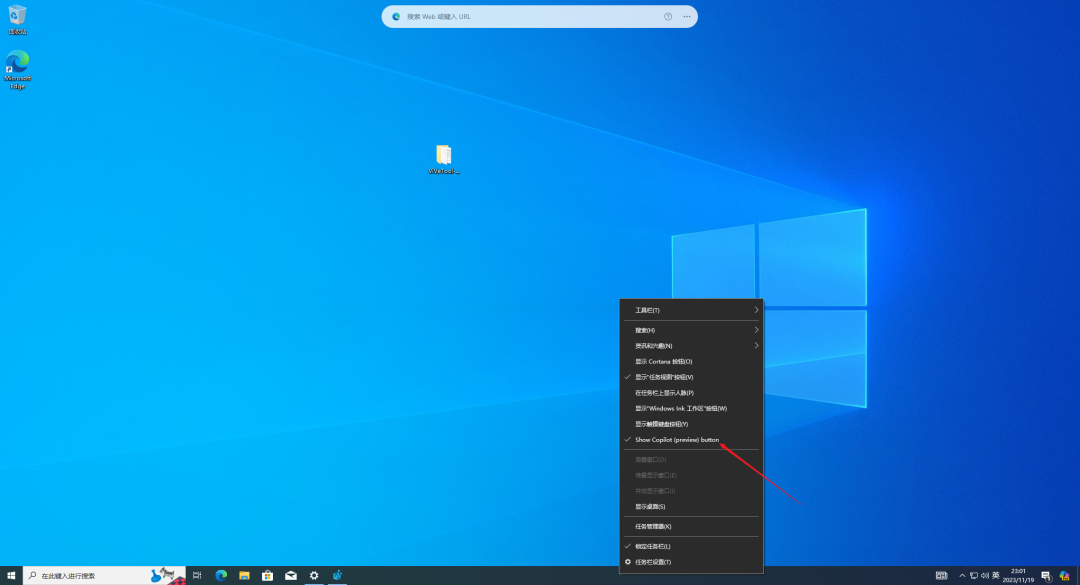The width and height of the screenshot is (1080, 585).
Task: Open the Mail app on taskbar
Action: point(291,575)
